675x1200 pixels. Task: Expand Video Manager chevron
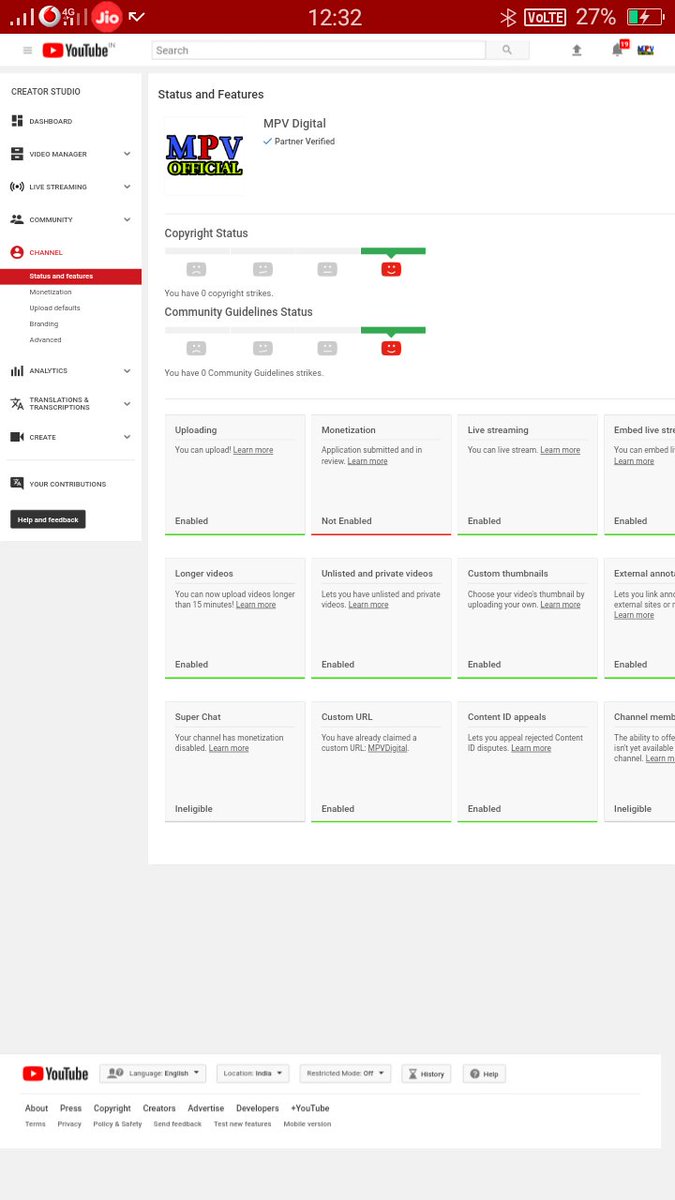pos(127,154)
